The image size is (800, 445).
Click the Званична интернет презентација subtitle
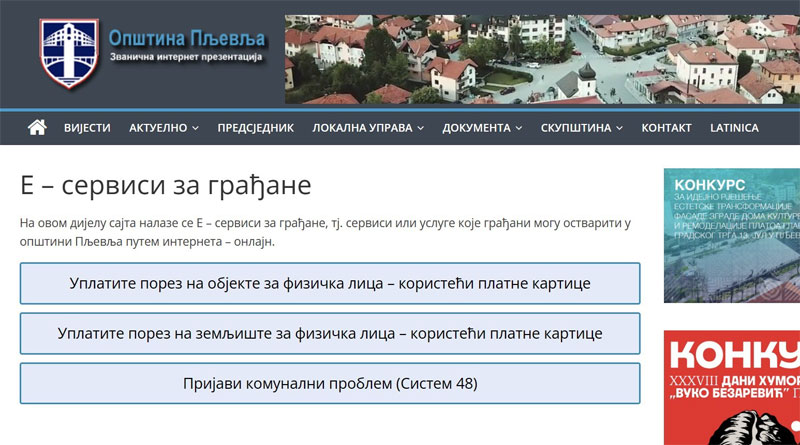pos(186,61)
